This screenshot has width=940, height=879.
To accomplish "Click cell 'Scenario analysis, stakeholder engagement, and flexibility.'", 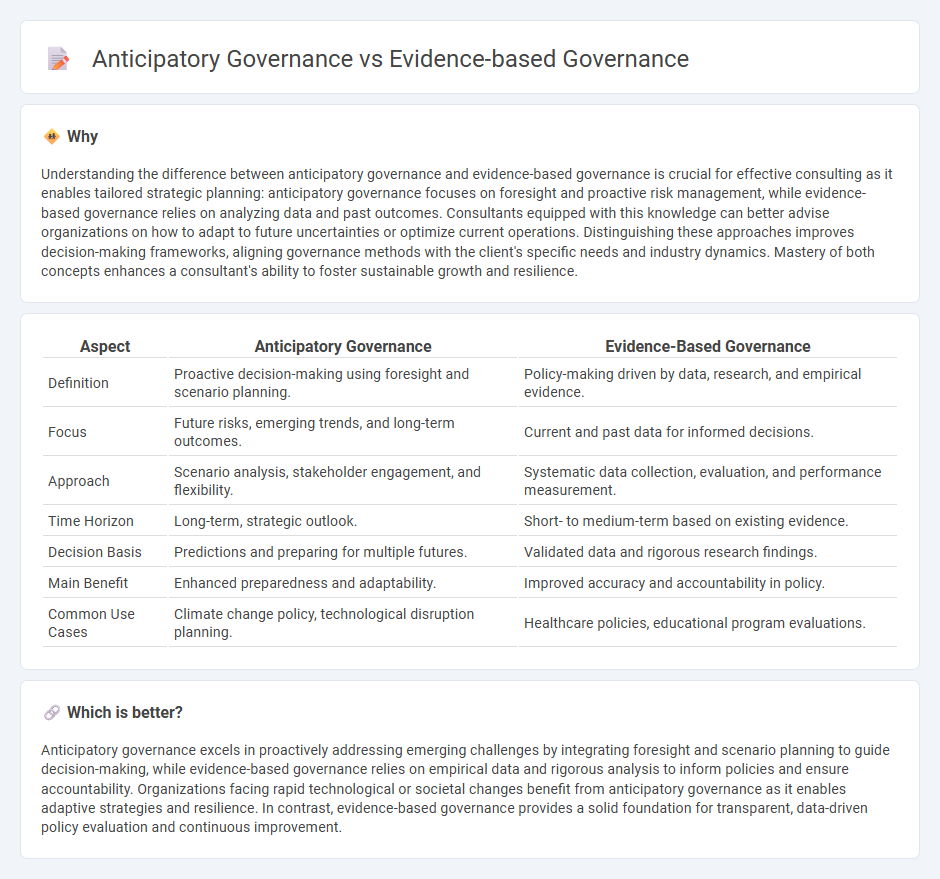I will click(343, 481).
